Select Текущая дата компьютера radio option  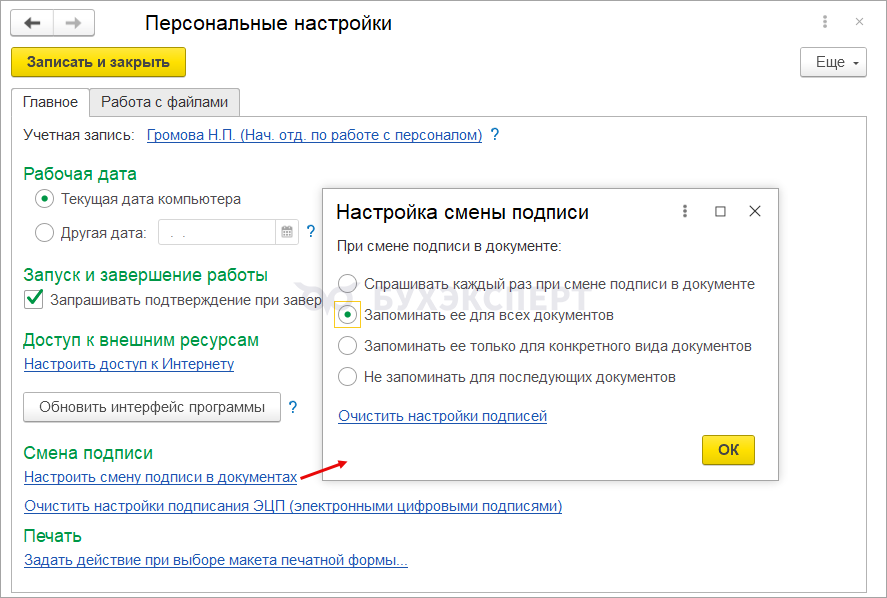(44, 199)
